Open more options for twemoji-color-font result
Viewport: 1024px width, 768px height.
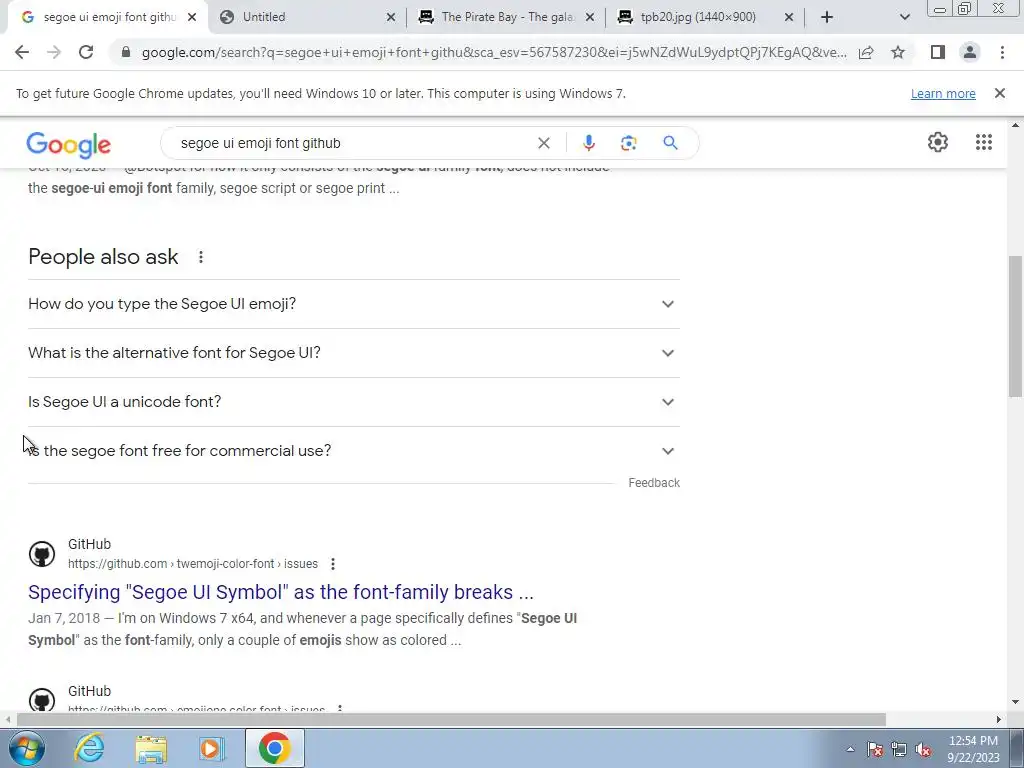[x=332, y=564]
